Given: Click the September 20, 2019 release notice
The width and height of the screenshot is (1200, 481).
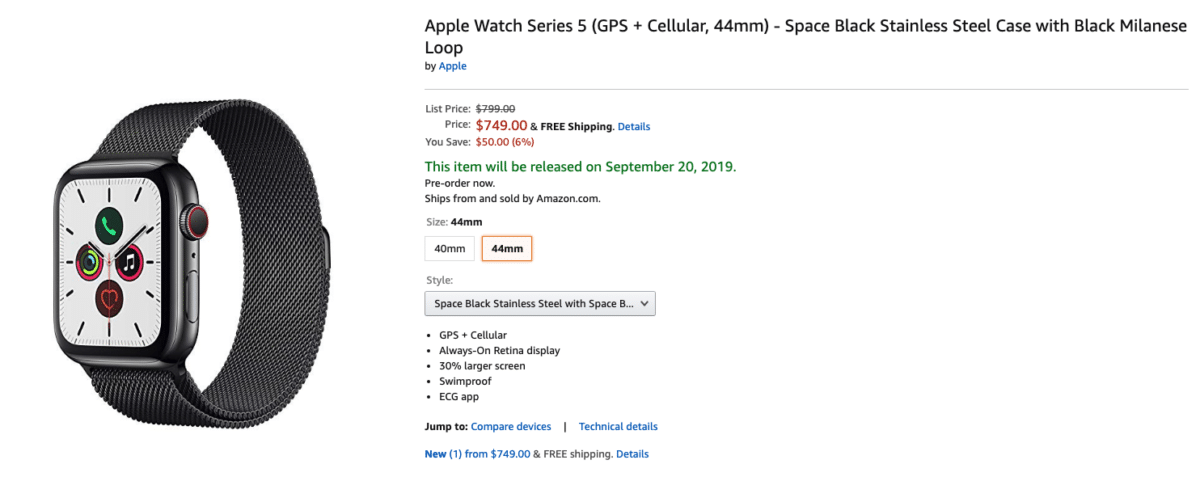Looking at the screenshot, I should (580, 166).
